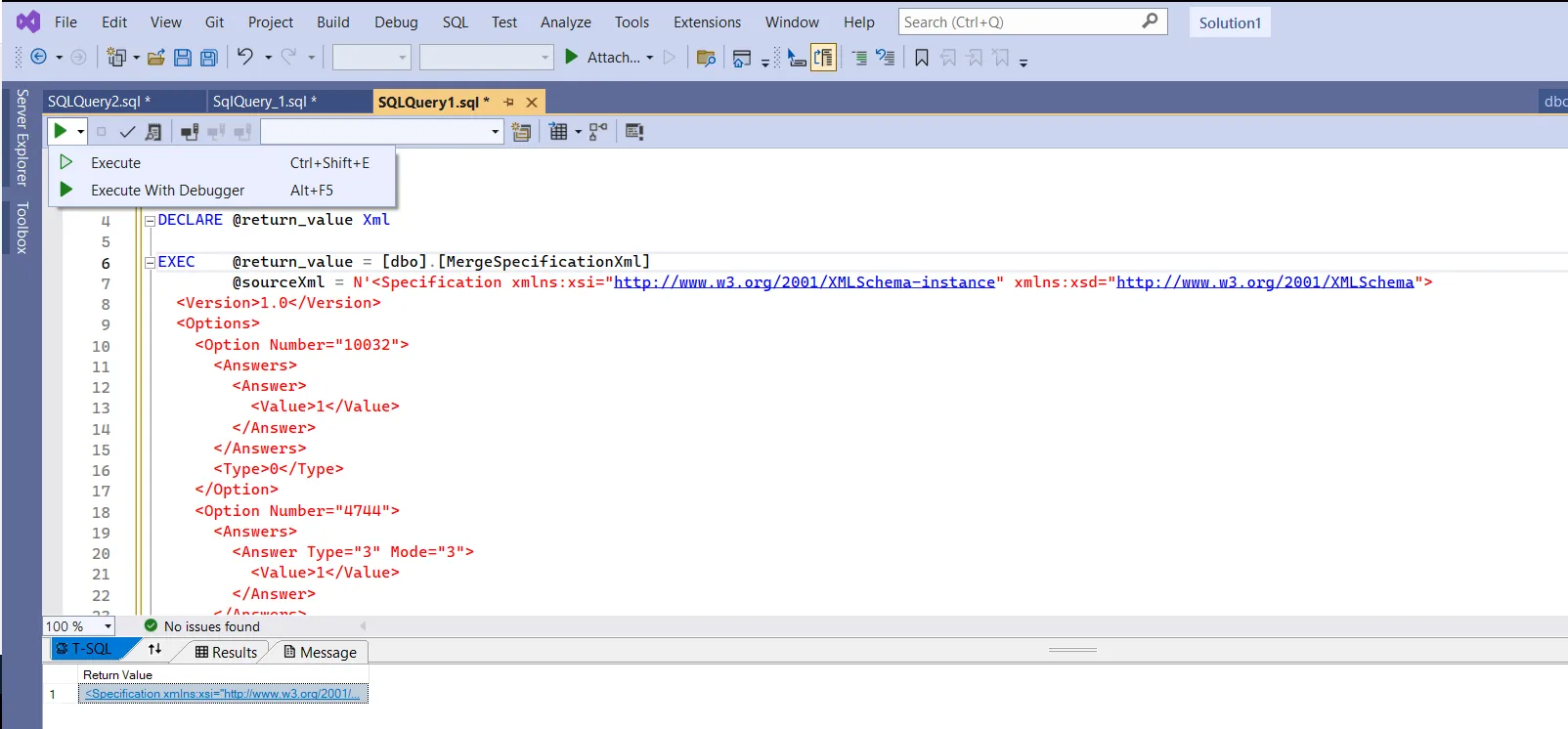Viewport: 1568px width, 729px height.
Task: Open the Git menu
Action: point(214,21)
